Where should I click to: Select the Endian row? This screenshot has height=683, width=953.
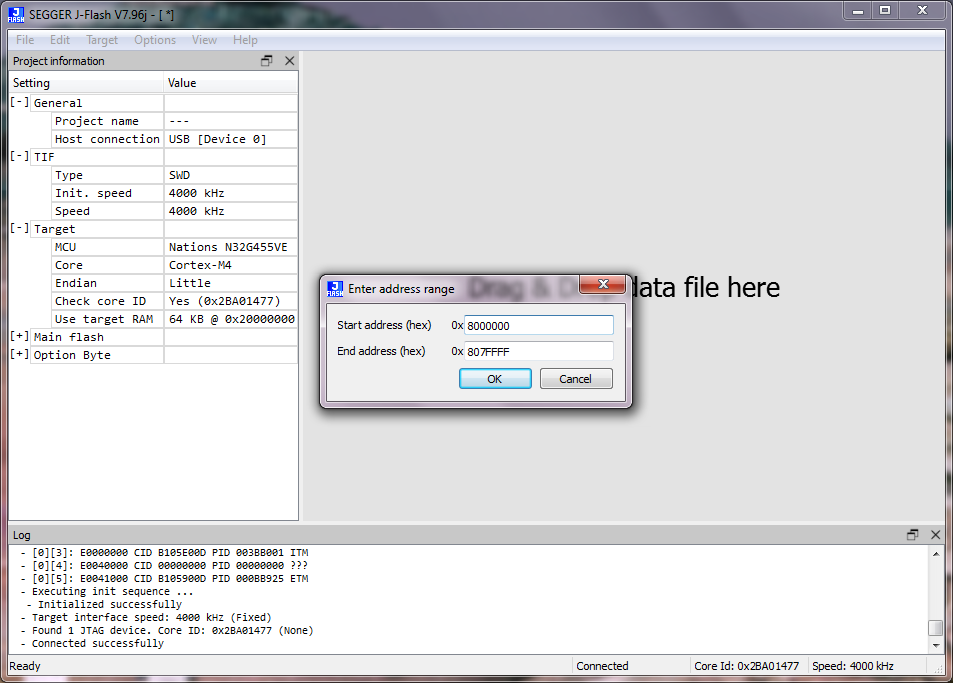point(174,283)
